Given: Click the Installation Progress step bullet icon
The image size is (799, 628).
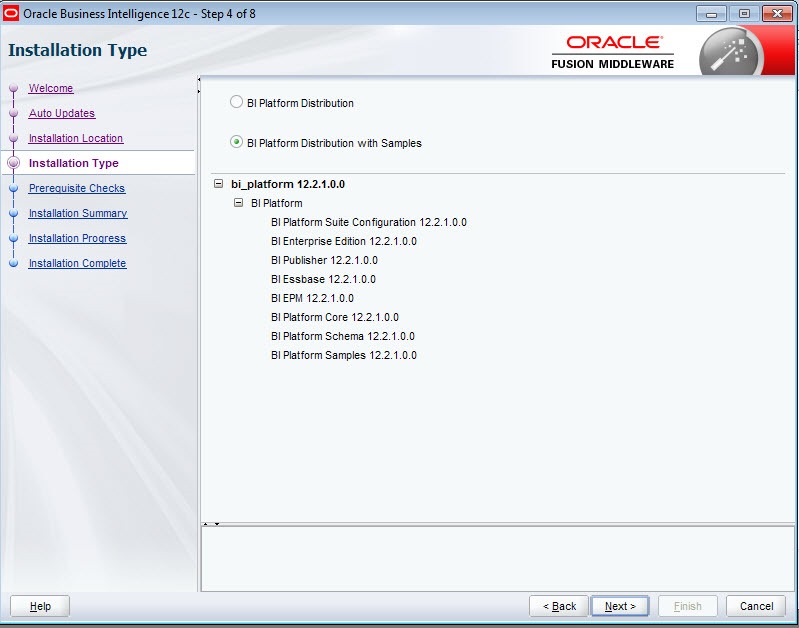Looking at the screenshot, I should coord(14,238).
